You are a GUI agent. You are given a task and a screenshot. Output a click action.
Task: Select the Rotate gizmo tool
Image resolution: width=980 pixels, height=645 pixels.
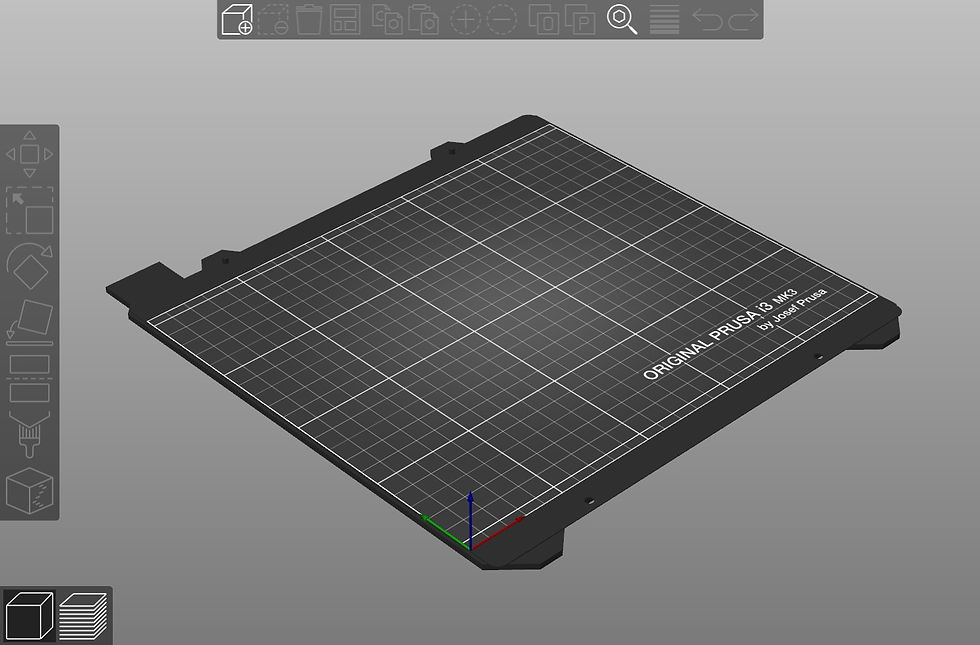[x=29, y=266]
